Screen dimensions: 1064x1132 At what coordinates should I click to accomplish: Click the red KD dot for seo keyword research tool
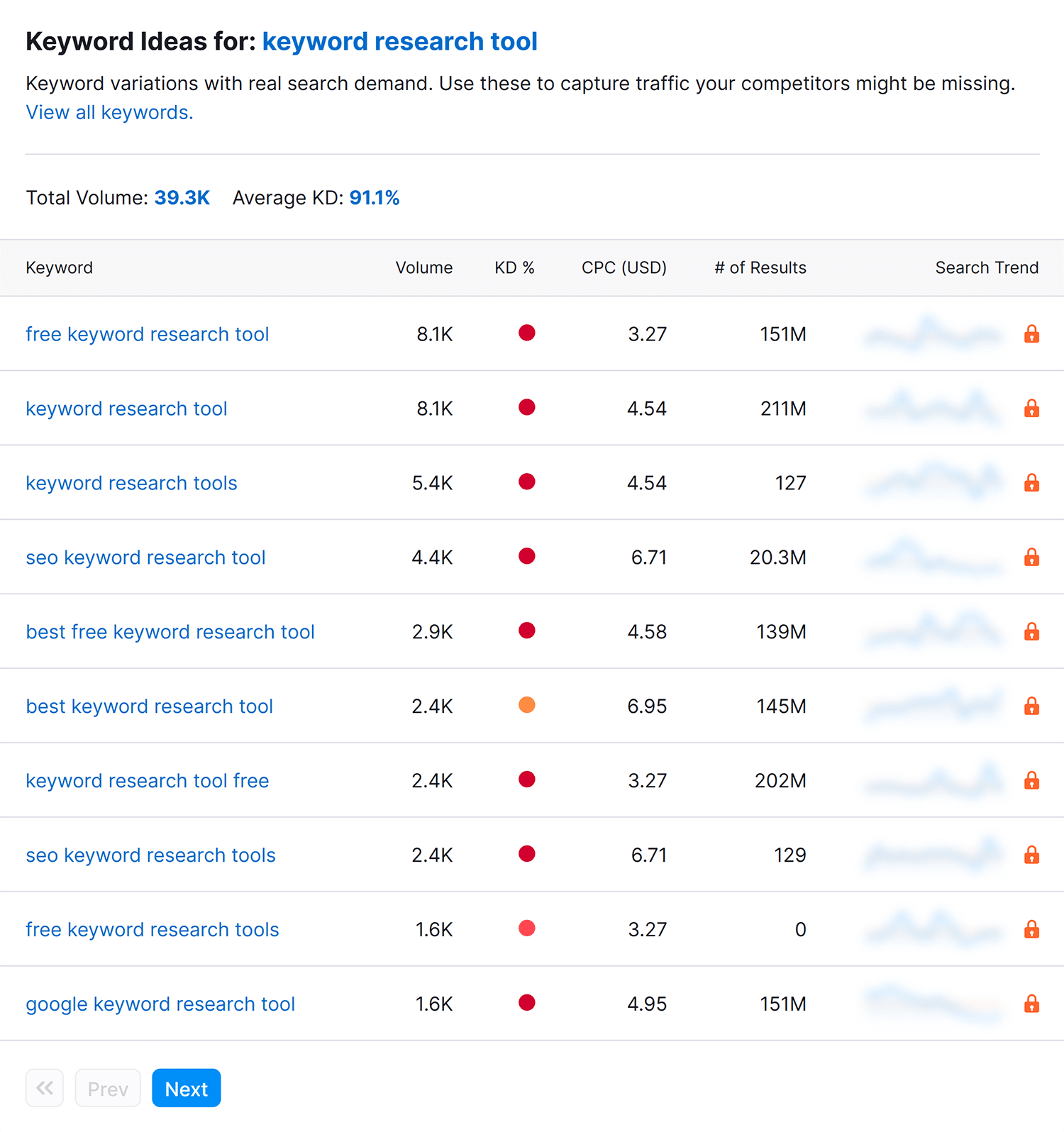click(x=526, y=556)
